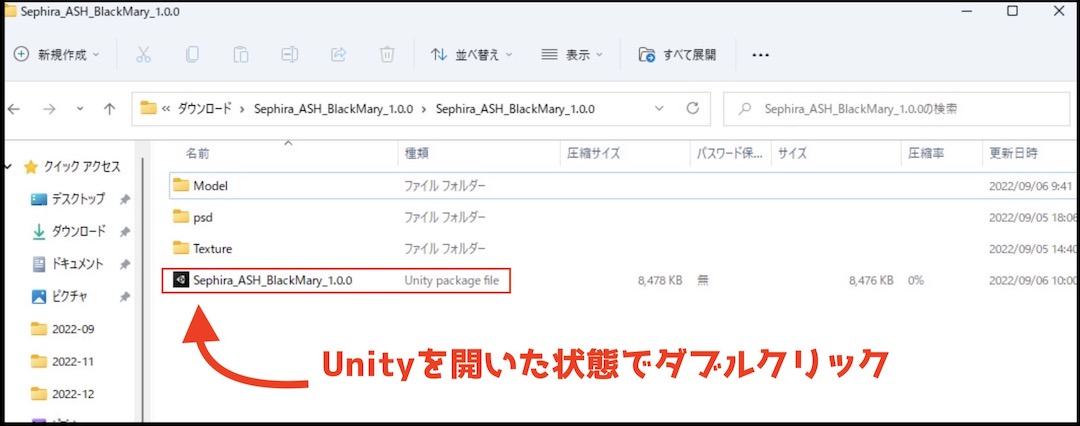Click the pin icon beside ドキュメント

125,265
